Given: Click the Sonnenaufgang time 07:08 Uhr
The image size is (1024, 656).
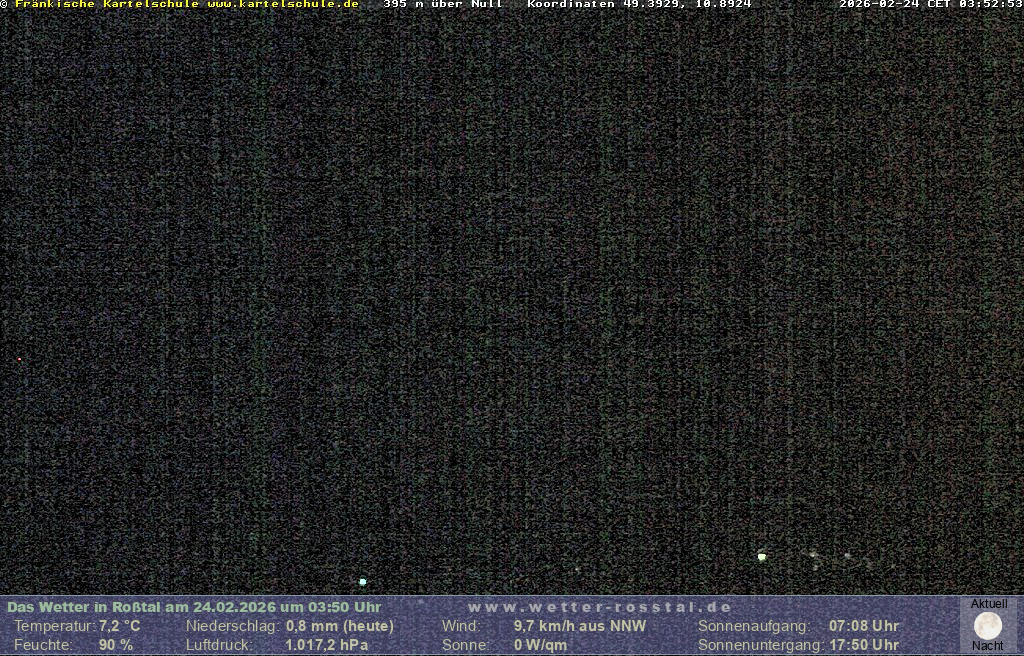Looking at the screenshot, I should 863,626.
